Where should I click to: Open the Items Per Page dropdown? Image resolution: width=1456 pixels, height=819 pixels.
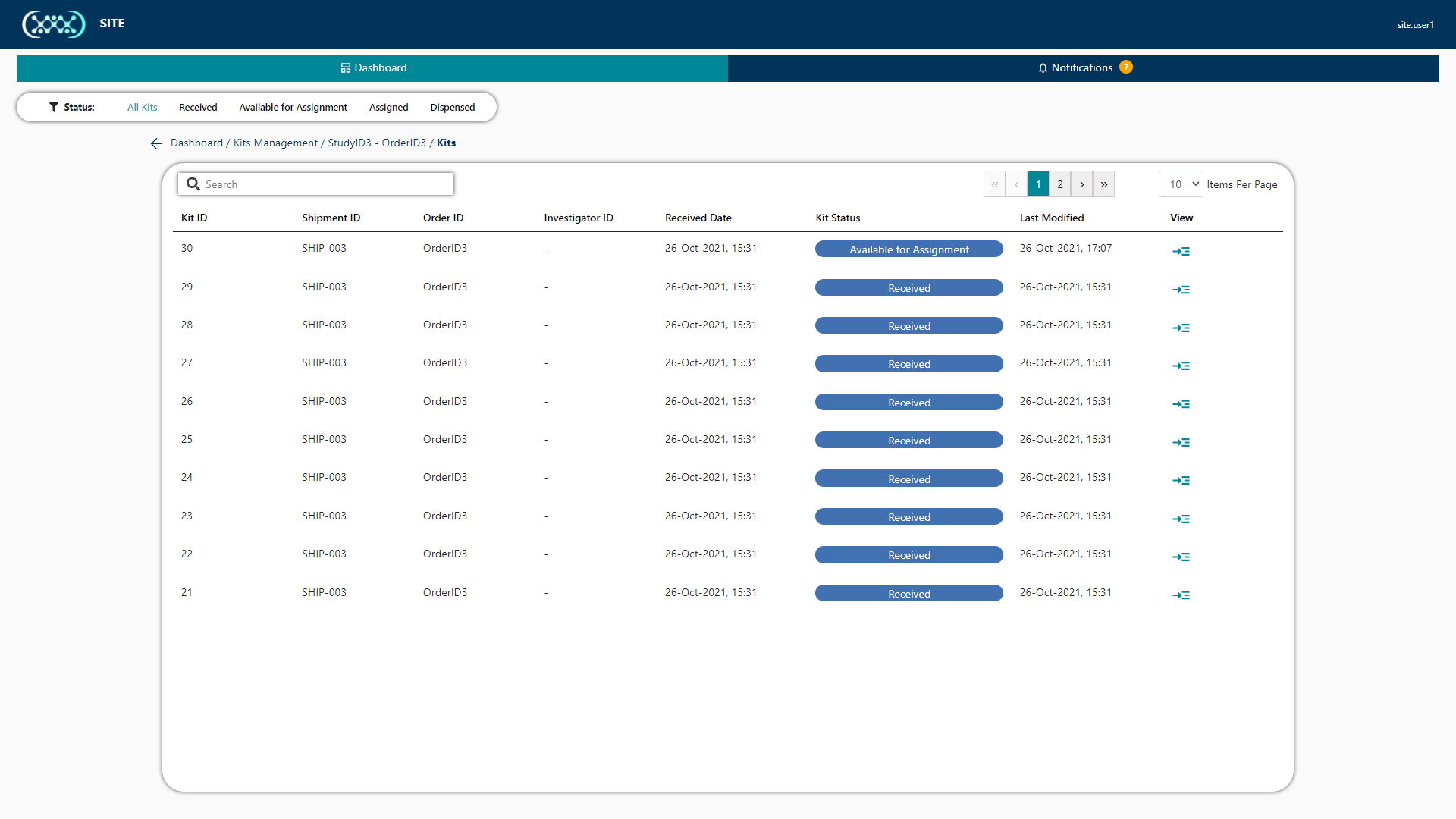tap(1180, 184)
